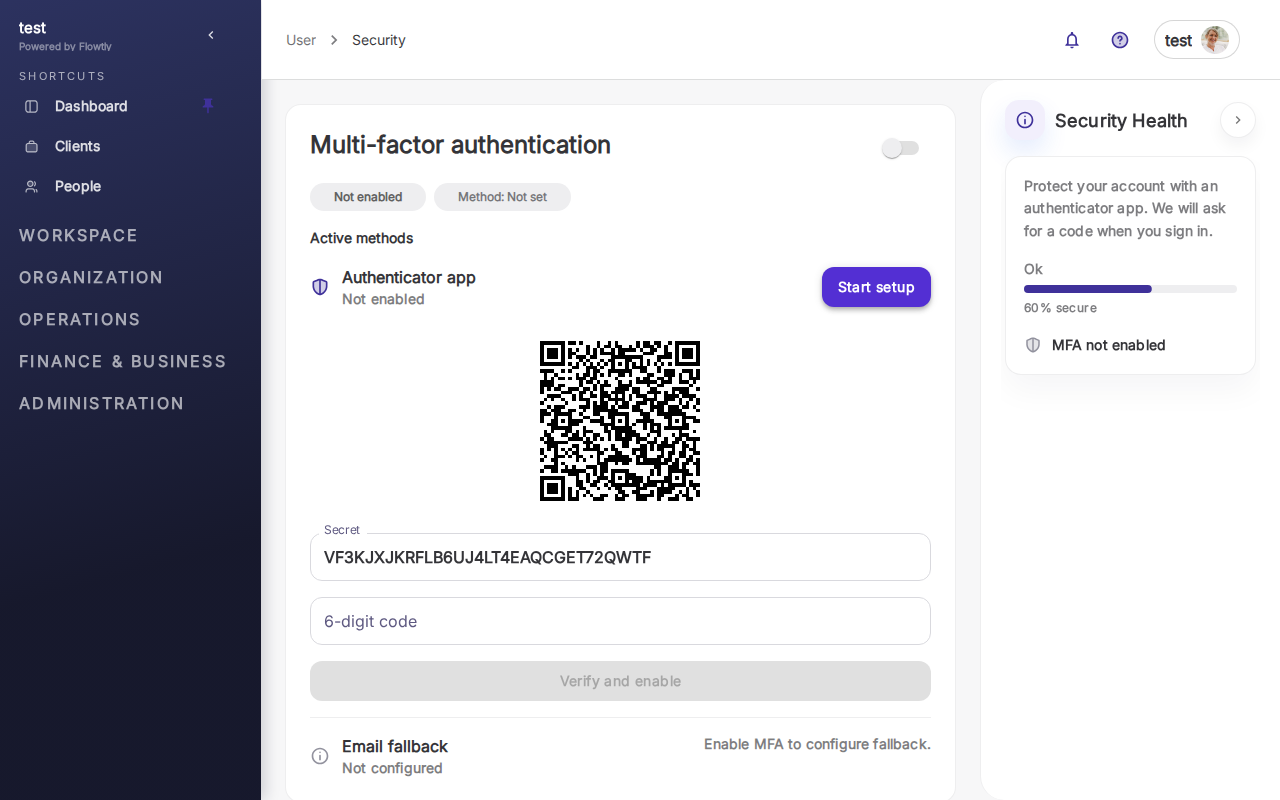This screenshot has height=800, width=1280.
Task: Click the Method: Not set chip
Action: click(x=502, y=197)
